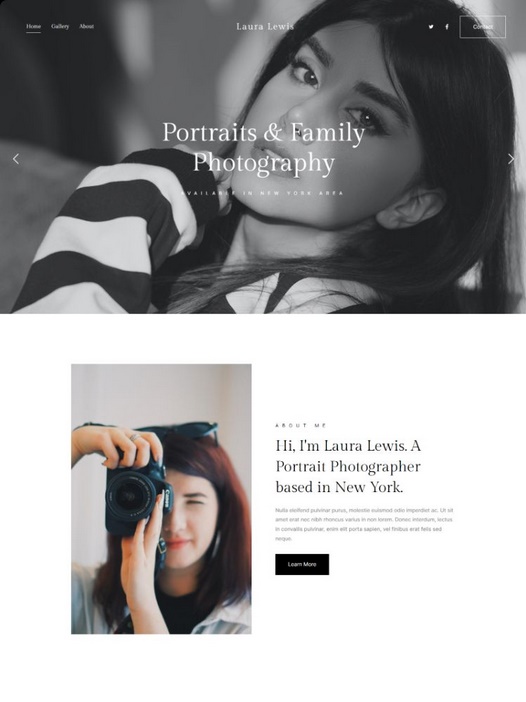Click the Twitter bird icon in header
The image size is (526, 702).
pos(431,27)
